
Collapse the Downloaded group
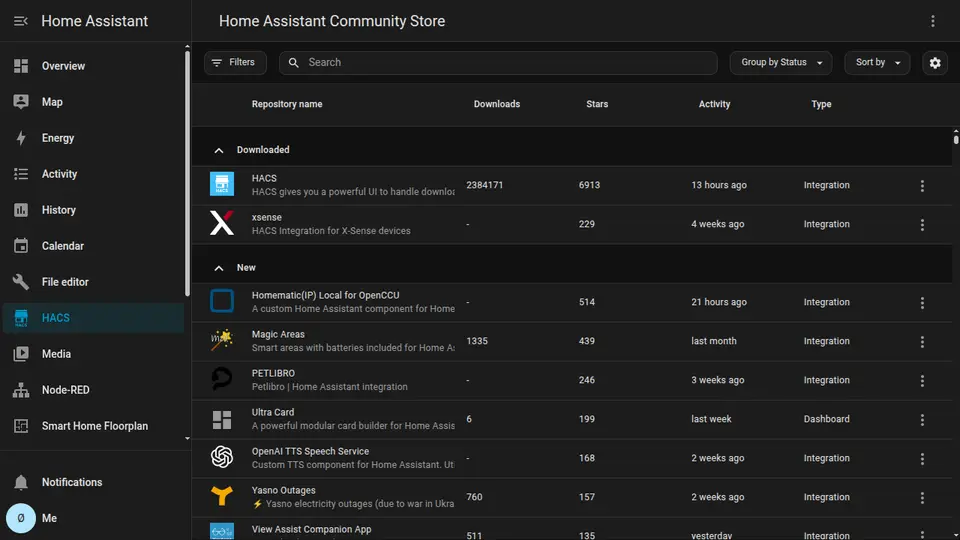tap(219, 151)
